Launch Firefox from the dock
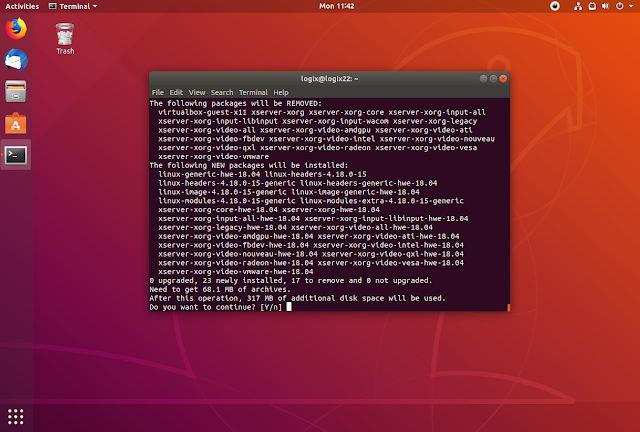 click(17, 28)
